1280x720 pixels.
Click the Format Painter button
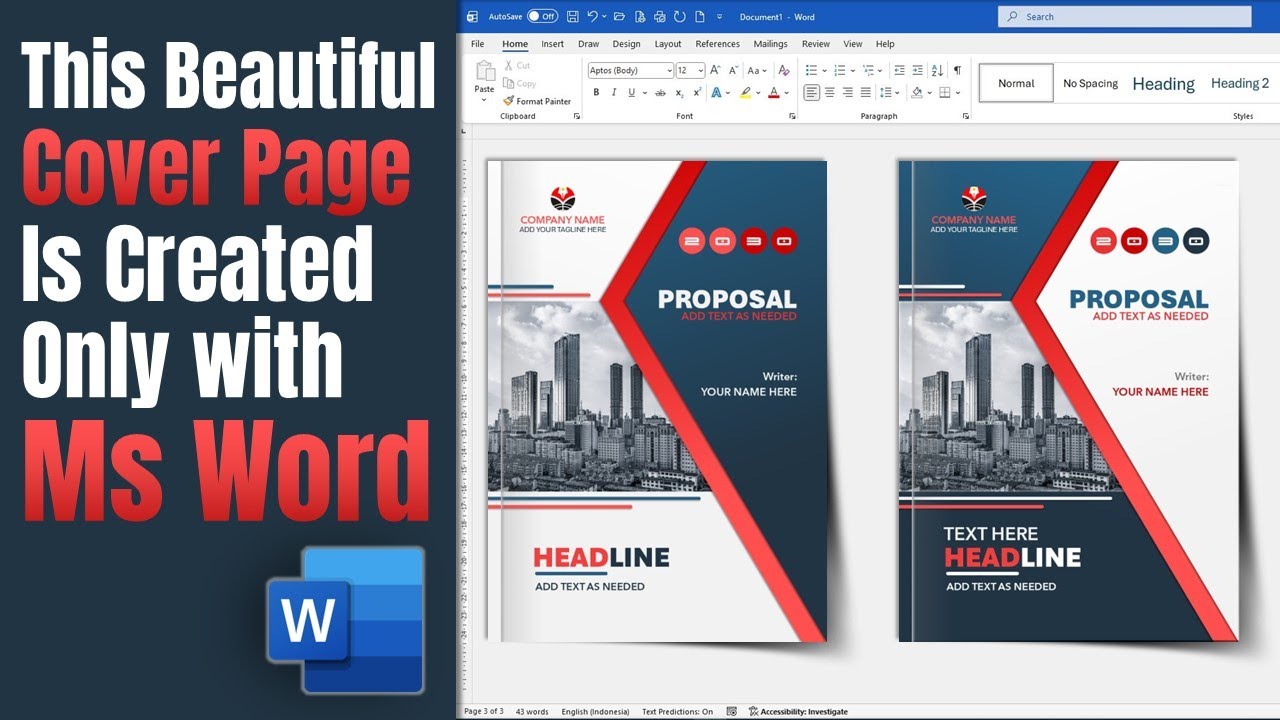click(x=538, y=101)
